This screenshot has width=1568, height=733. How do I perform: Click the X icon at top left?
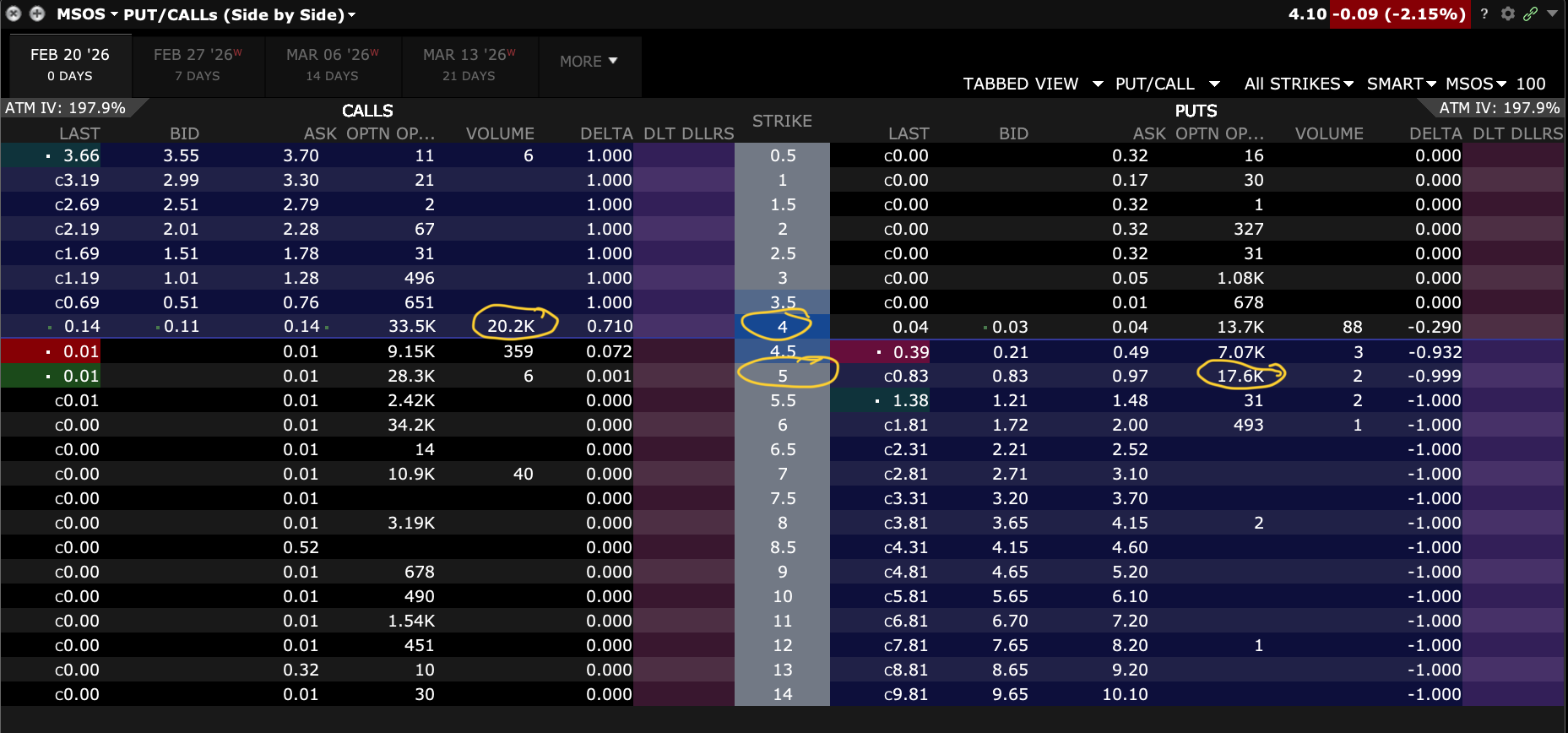[x=14, y=14]
